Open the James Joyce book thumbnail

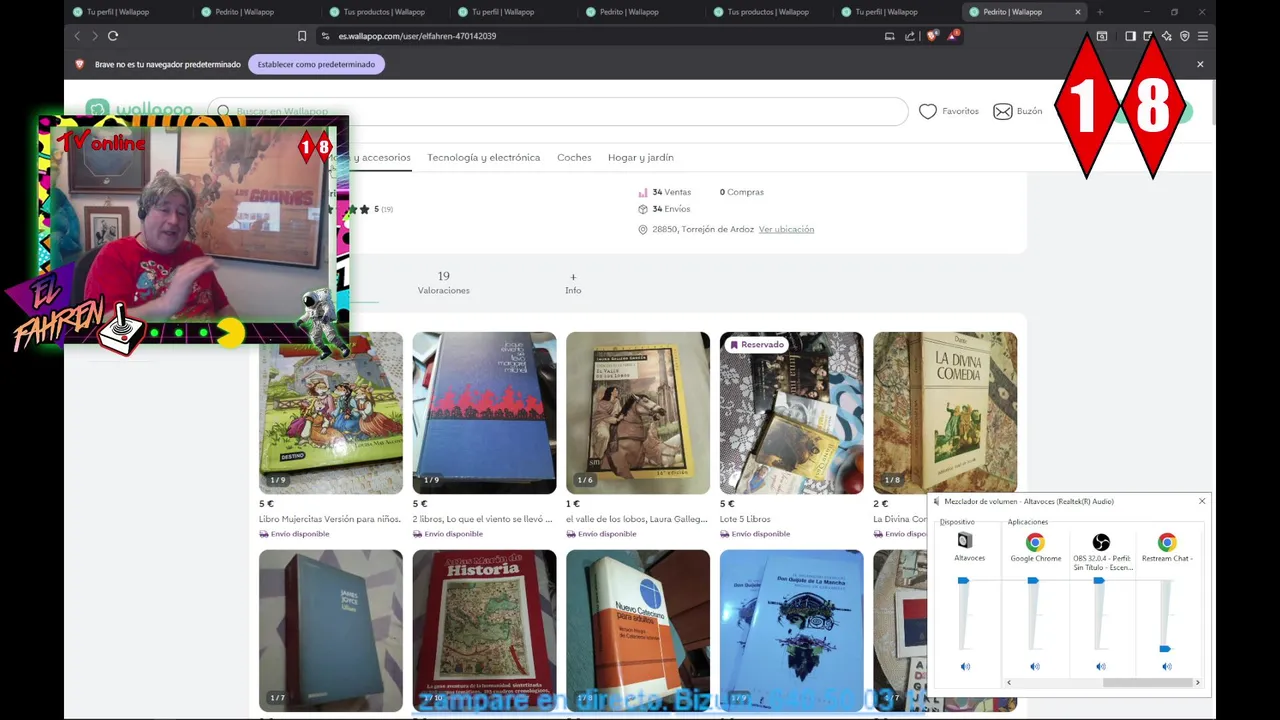pos(331,630)
